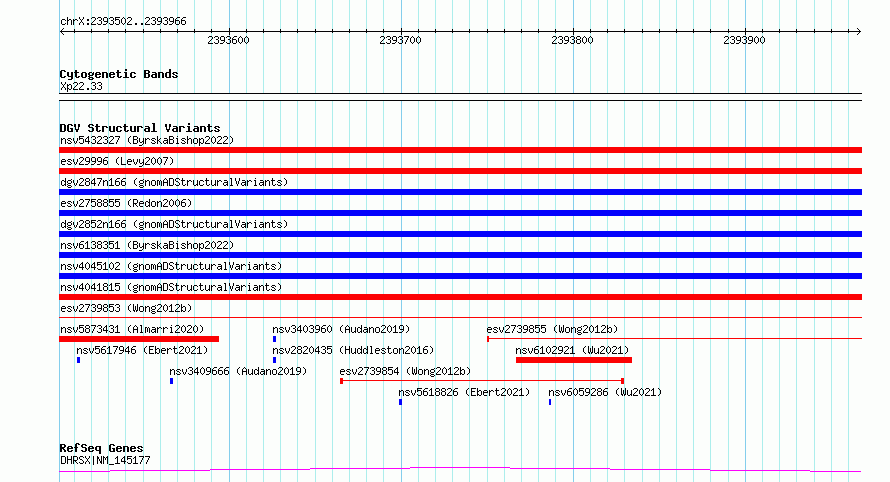Image resolution: width=890 pixels, height=482 pixels.
Task: Click the Cytogenetic Bands track title
Action: (119, 74)
